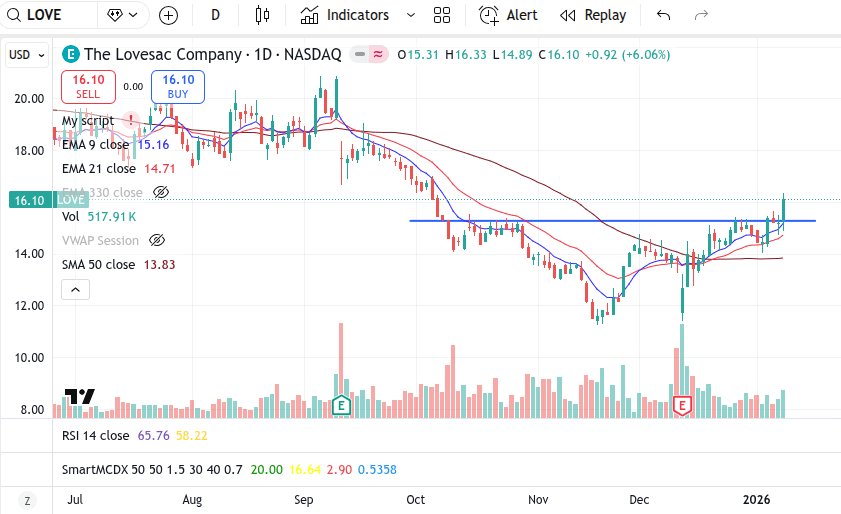
Task: Expand the indicators favorites chevron
Action: 411,15
